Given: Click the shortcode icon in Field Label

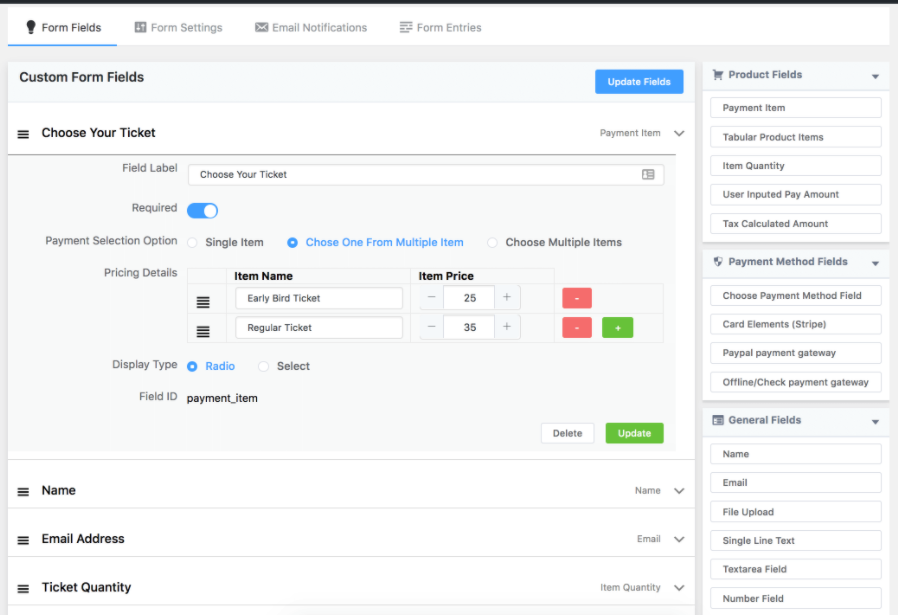Looking at the screenshot, I should (x=648, y=175).
